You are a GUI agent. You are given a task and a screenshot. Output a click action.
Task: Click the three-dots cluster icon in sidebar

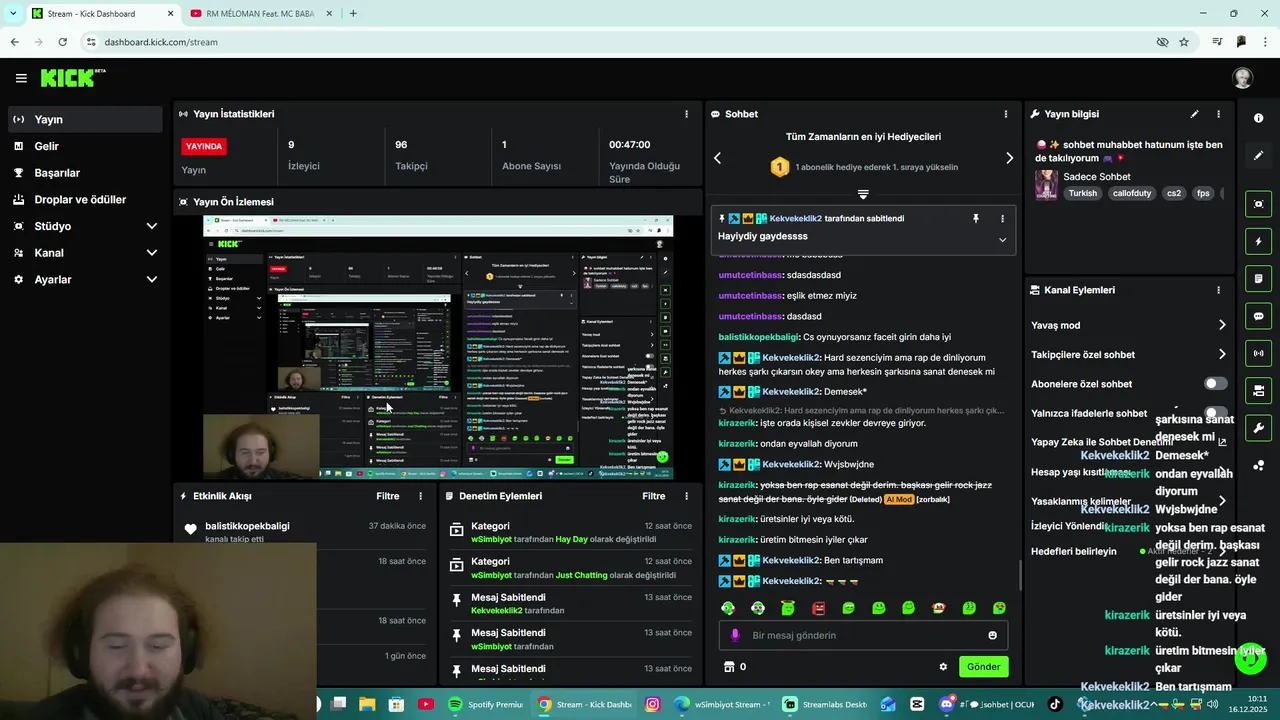pyautogui.click(x=1258, y=465)
